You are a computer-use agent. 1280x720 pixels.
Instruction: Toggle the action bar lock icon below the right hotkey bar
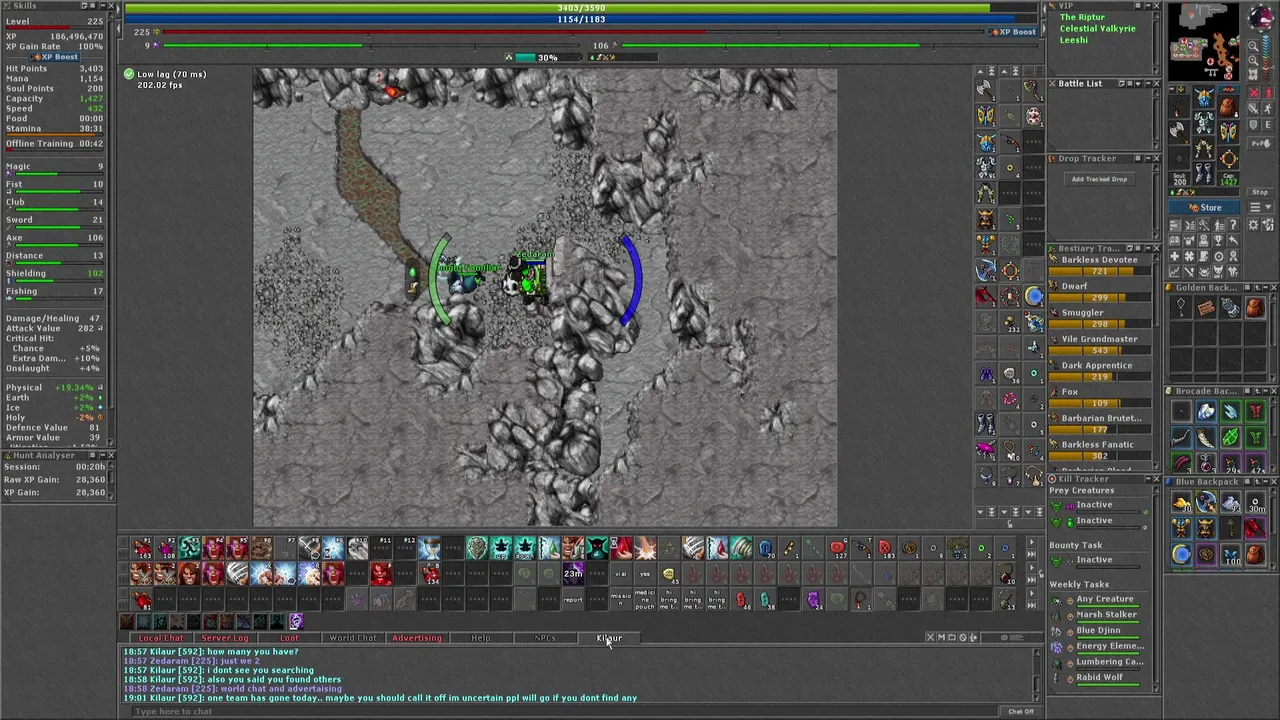(x=1010, y=524)
